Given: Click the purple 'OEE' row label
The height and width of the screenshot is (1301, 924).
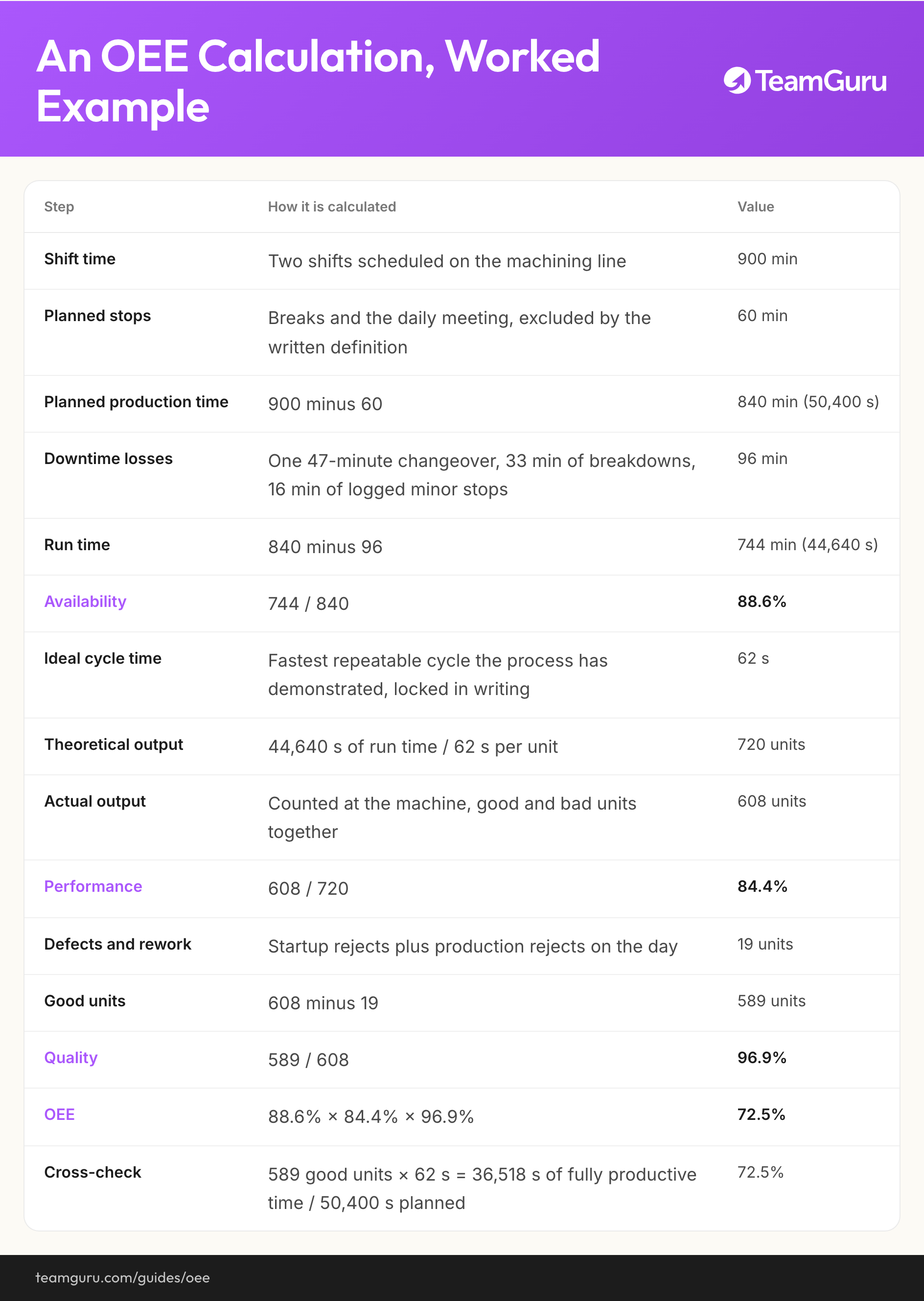Looking at the screenshot, I should 60,1115.
